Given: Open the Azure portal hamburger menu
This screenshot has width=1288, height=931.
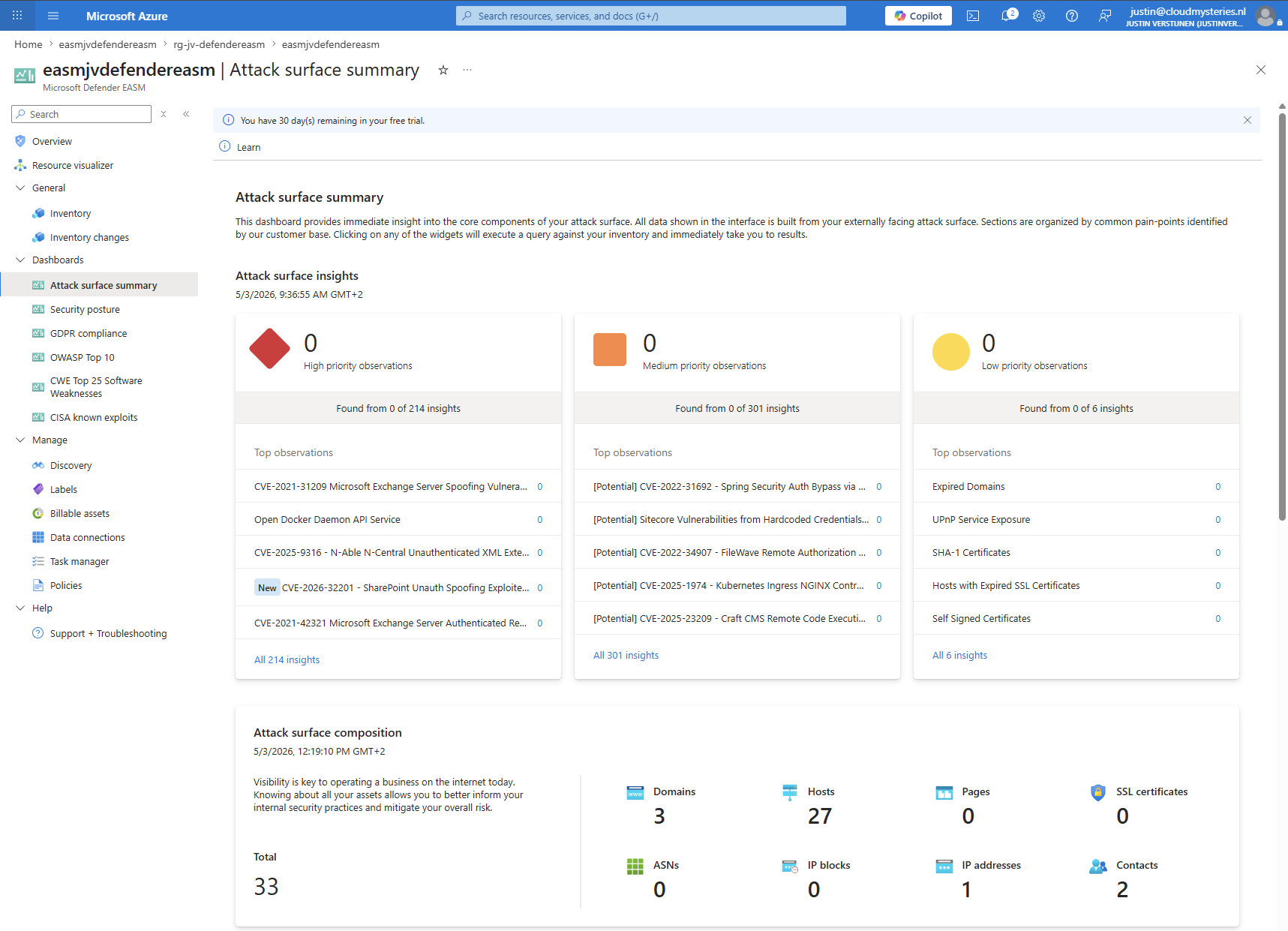Looking at the screenshot, I should point(53,16).
